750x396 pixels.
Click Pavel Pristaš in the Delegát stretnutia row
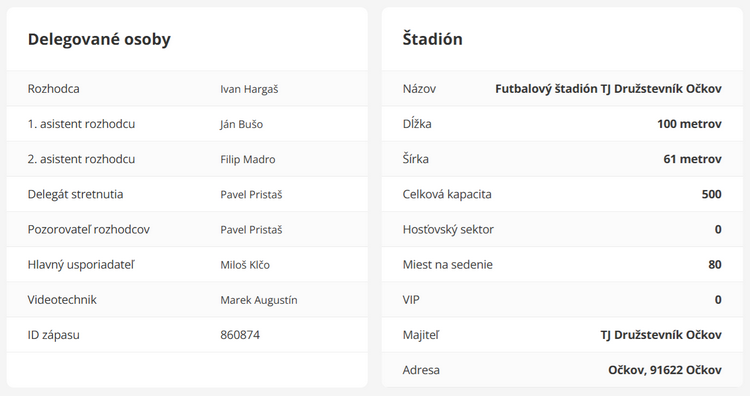pos(251,195)
